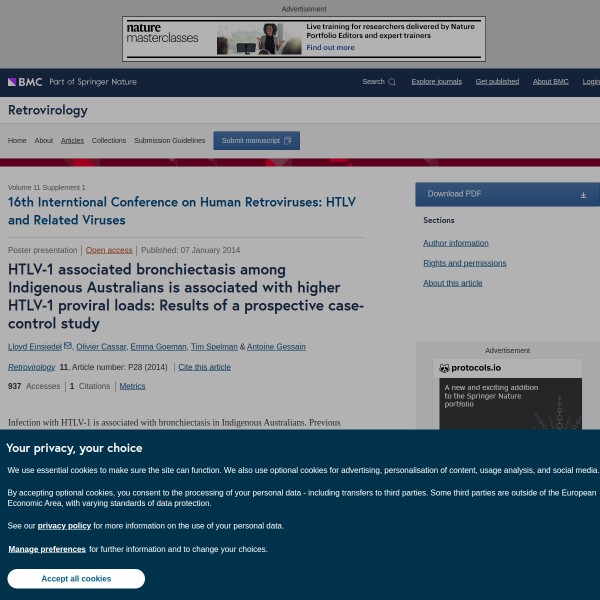Open the Articles navigation tab
The image size is (600, 600).
pyautogui.click(x=72, y=141)
